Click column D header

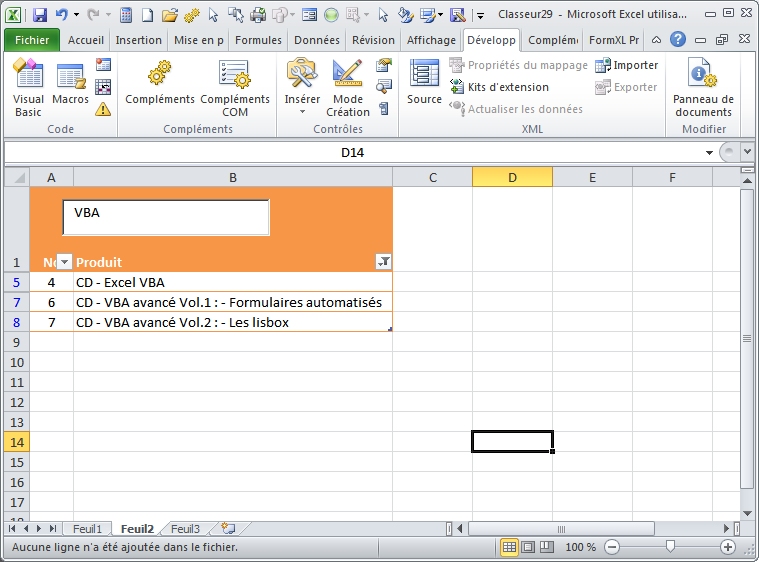[512, 177]
